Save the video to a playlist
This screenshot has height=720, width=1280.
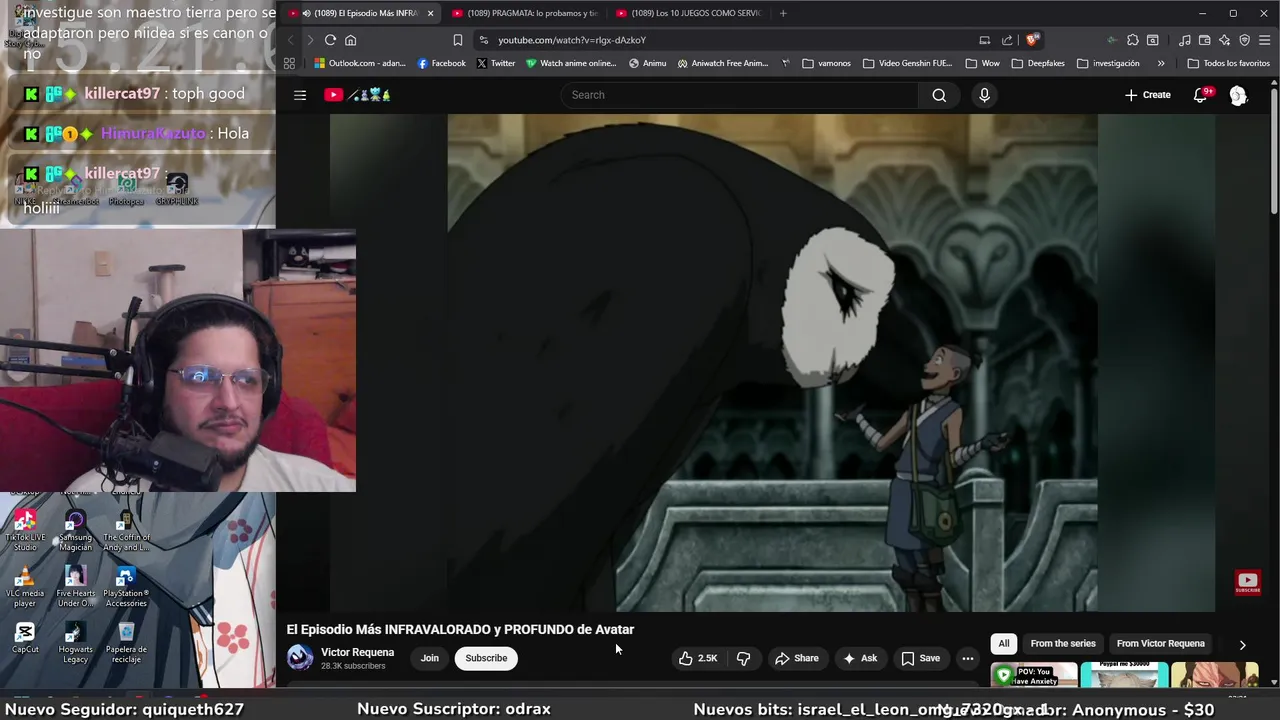click(x=921, y=658)
